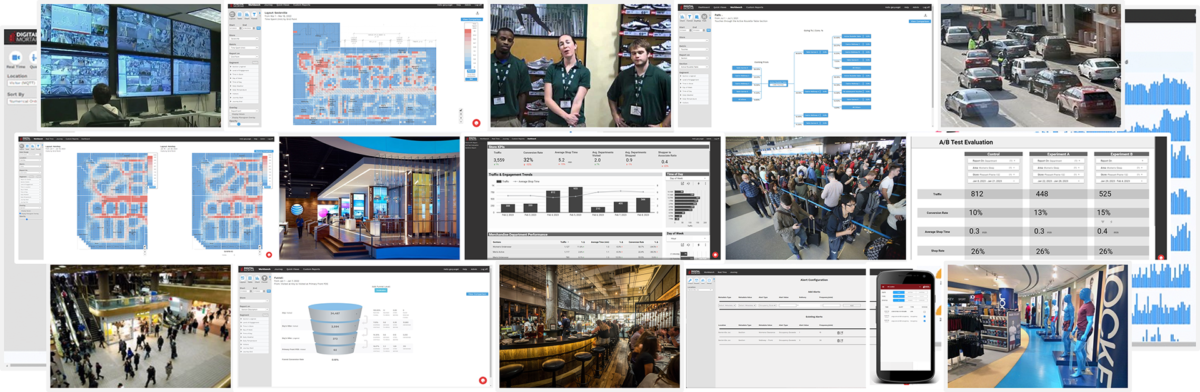1200x392 pixels.
Task: Click the red chat bubble on the heatmap
Action: 476,122
